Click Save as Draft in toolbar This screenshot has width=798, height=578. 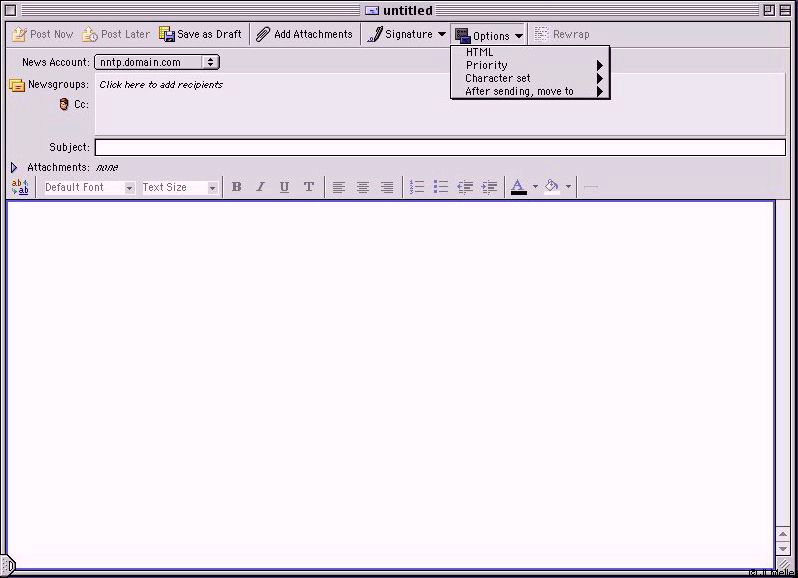click(201, 35)
